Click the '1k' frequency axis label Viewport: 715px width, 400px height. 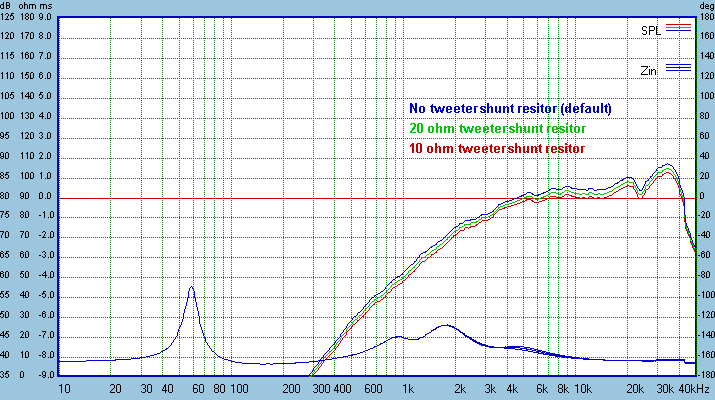click(x=407, y=388)
